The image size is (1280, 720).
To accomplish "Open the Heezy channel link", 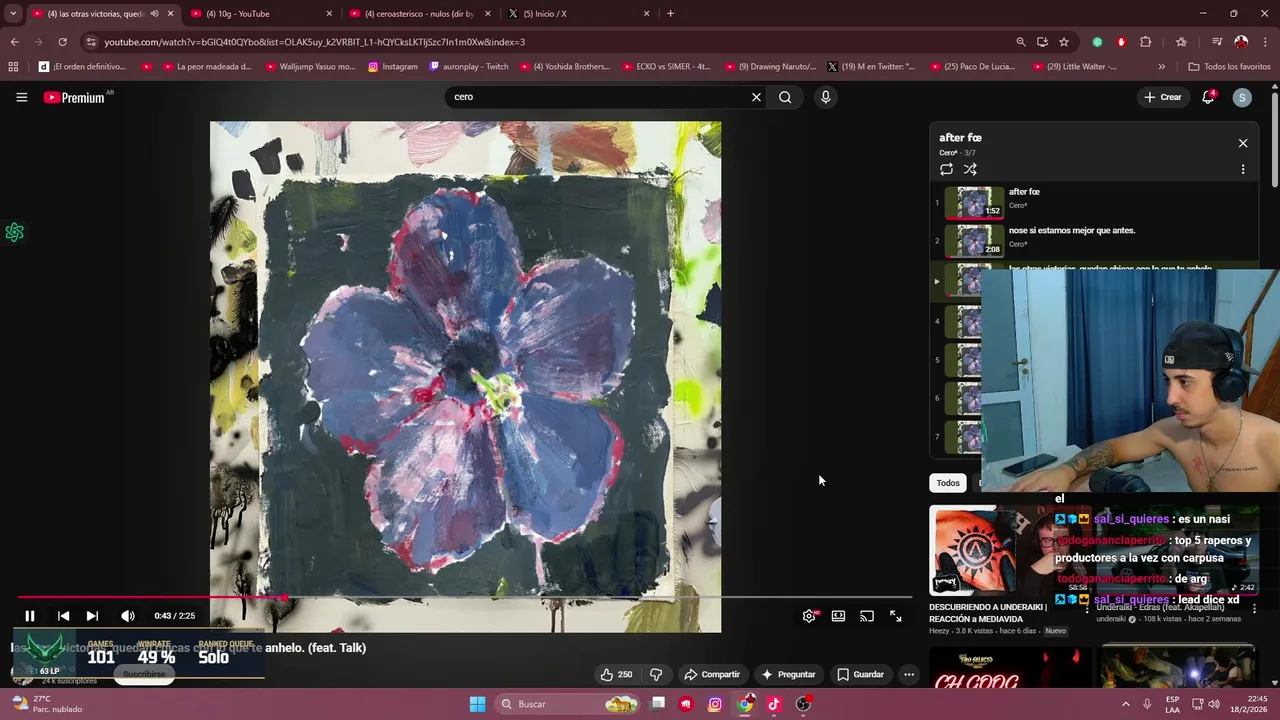I will click(x=941, y=631).
